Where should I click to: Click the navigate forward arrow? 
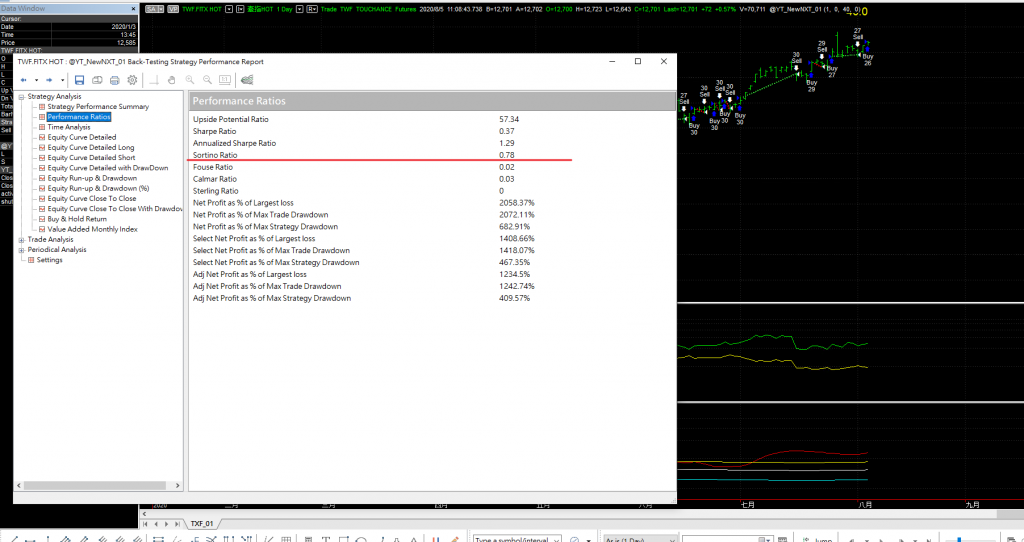pos(48,80)
